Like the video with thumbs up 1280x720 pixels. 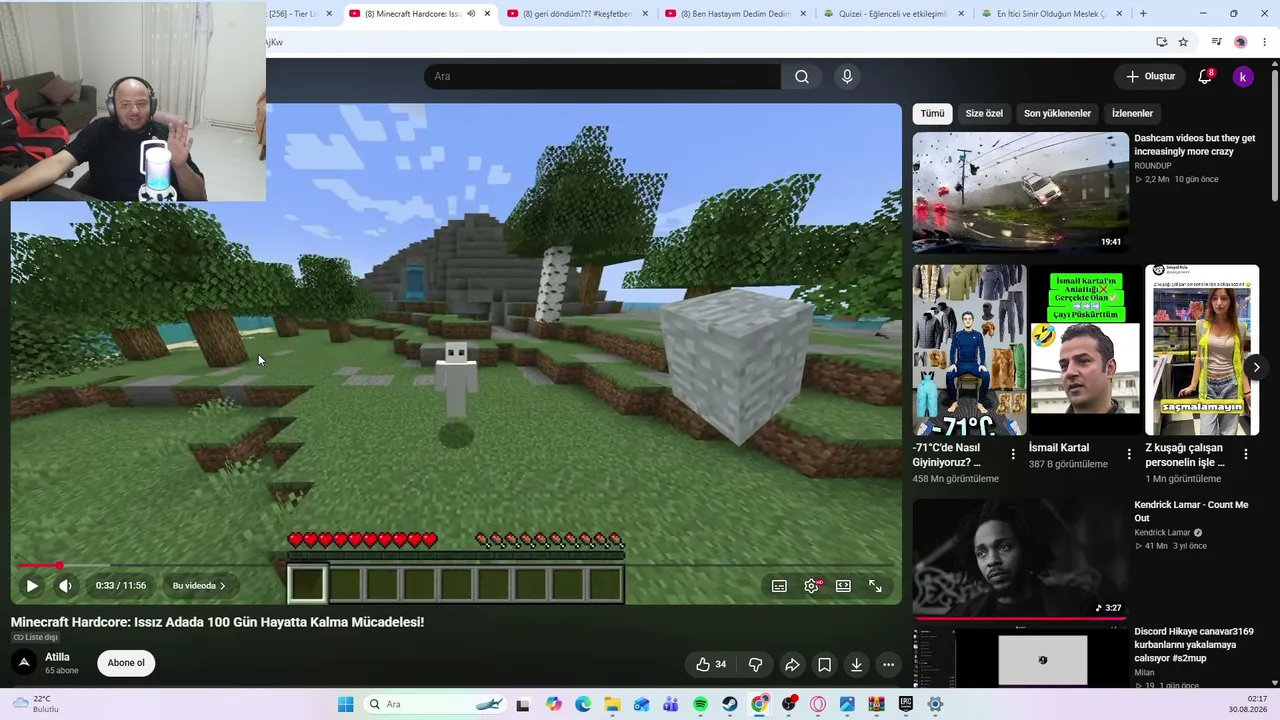[x=711, y=664]
